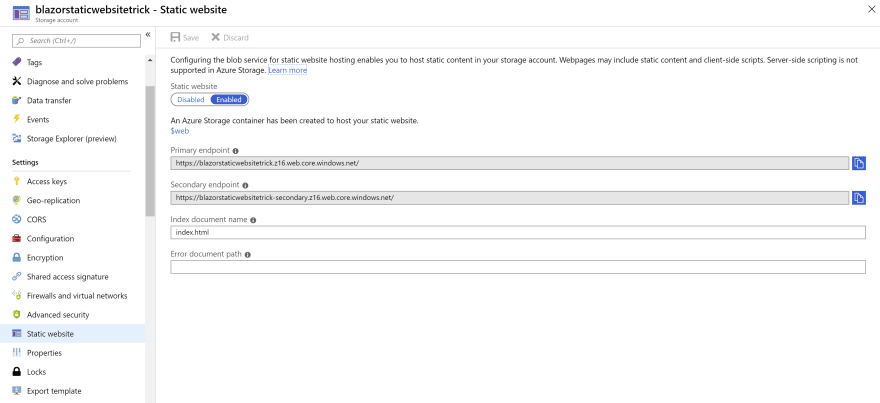Click the Index document name info icon
The image size is (880, 403).
[253, 220]
